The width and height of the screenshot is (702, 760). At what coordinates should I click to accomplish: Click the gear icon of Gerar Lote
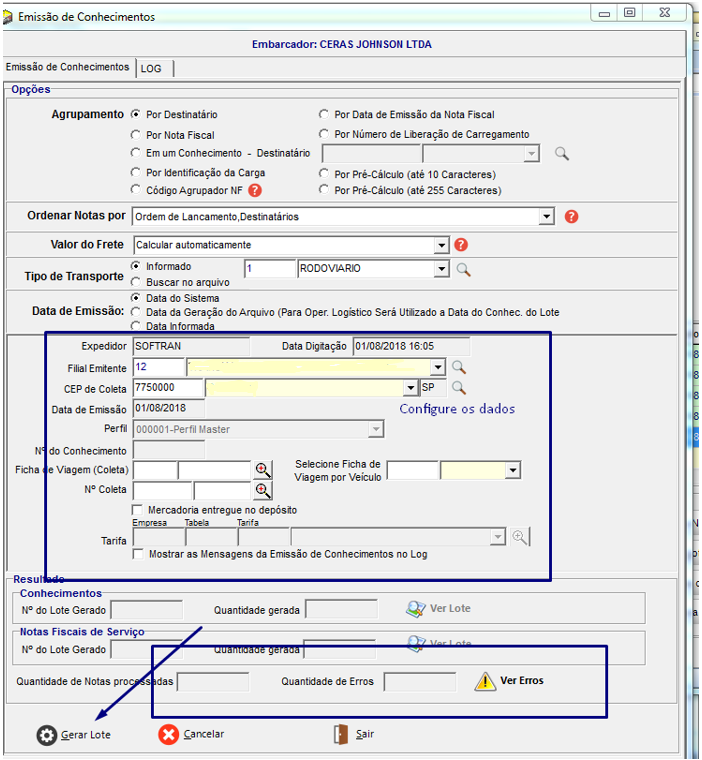coord(47,735)
